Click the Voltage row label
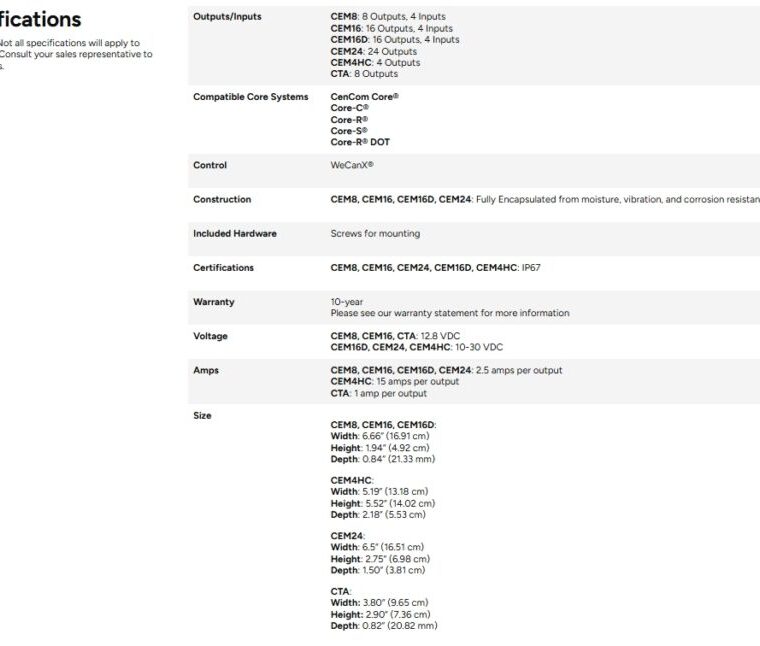 pyautogui.click(x=210, y=336)
